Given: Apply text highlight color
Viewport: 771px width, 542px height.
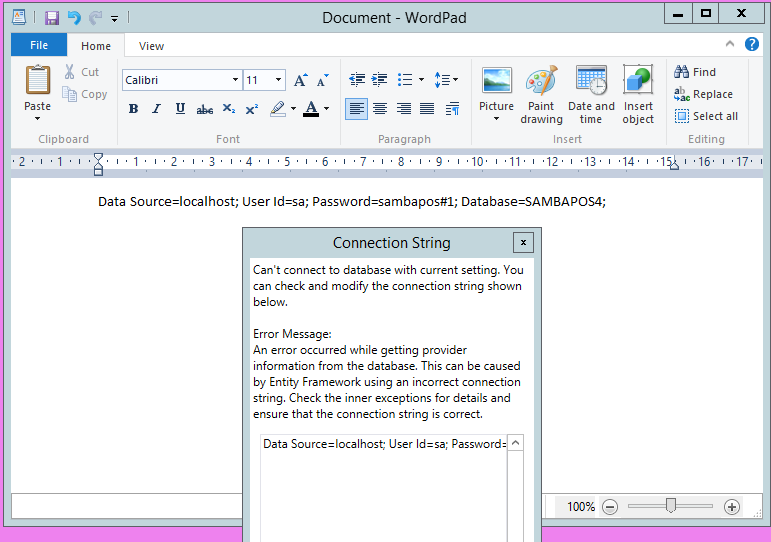Looking at the screenshot, I should pos(278,109).
